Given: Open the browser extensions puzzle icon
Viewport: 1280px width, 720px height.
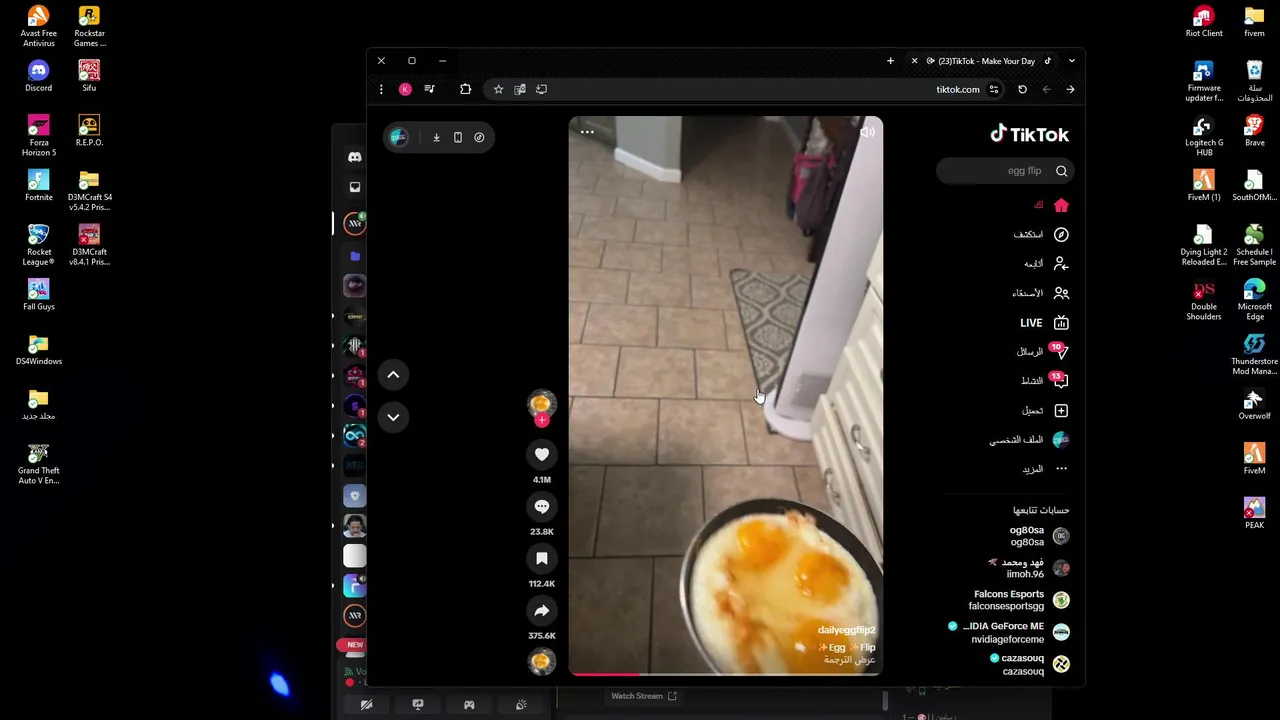Looking at the screenshot, I should click(465, 89).
